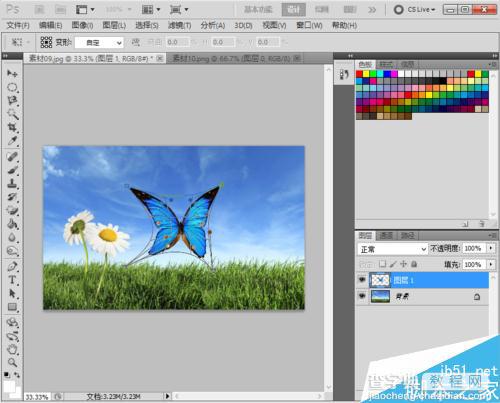This screenshot has width=500, height=403.
Task: Select the Crop tool
Action: [12, 127]
